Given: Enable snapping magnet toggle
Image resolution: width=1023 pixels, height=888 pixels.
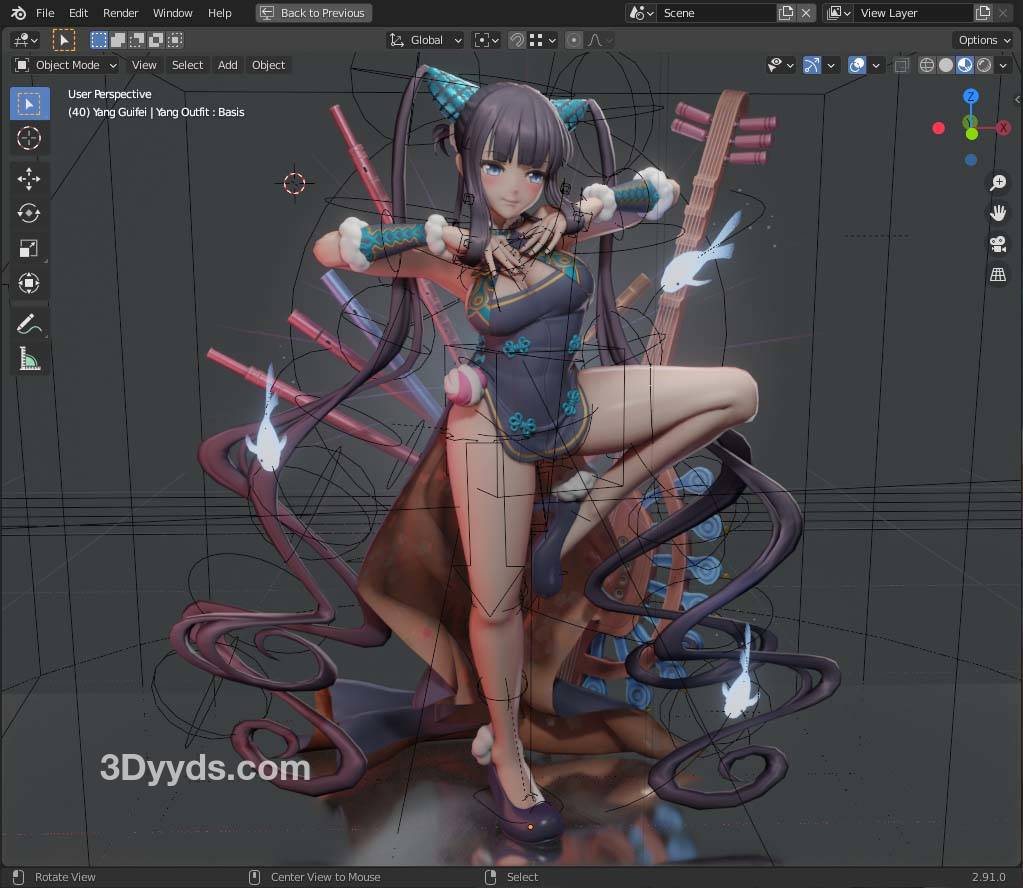Looking at the screenshot, I should (516, 40).
